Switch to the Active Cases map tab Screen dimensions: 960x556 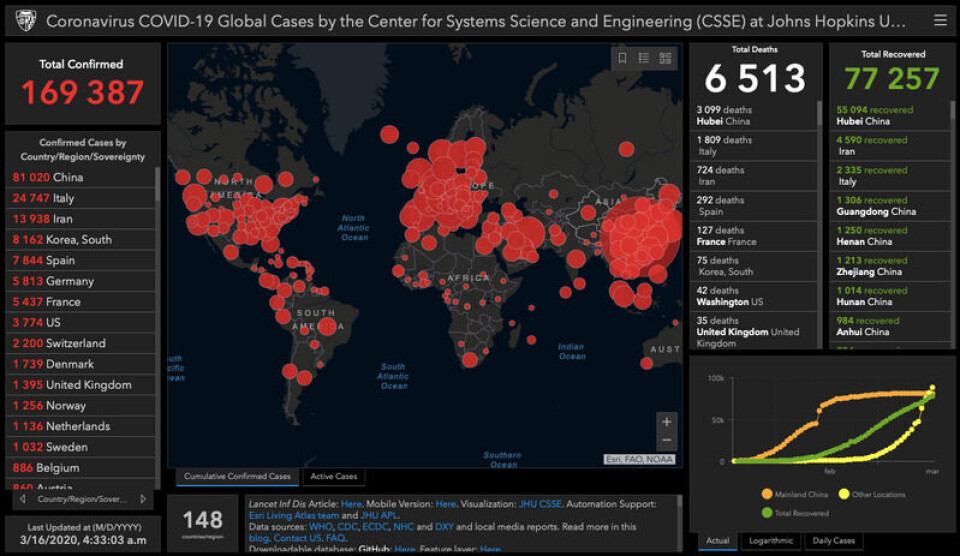coord(335,477)
